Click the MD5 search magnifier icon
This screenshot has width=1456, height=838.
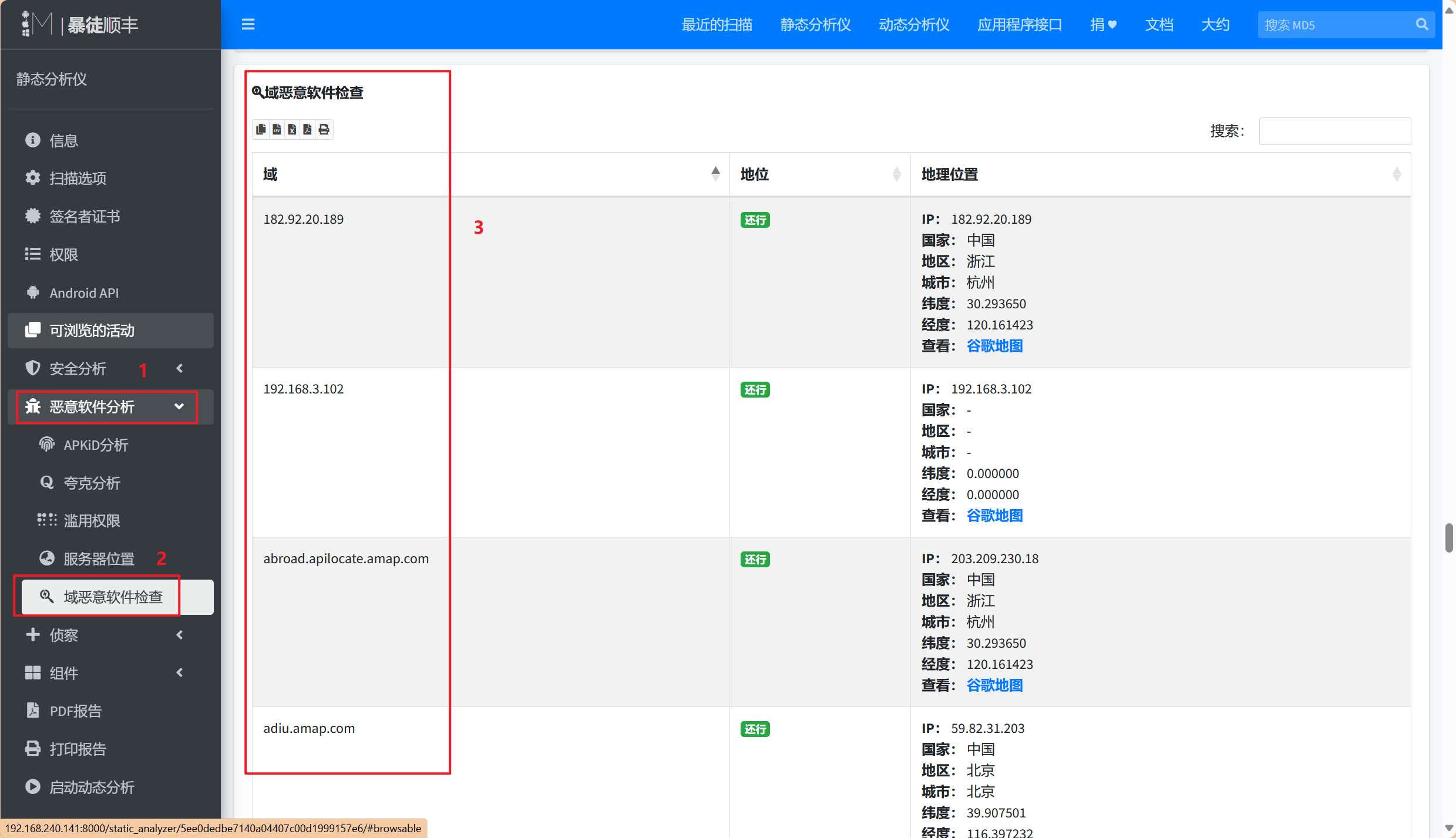tap(1421, 25)
